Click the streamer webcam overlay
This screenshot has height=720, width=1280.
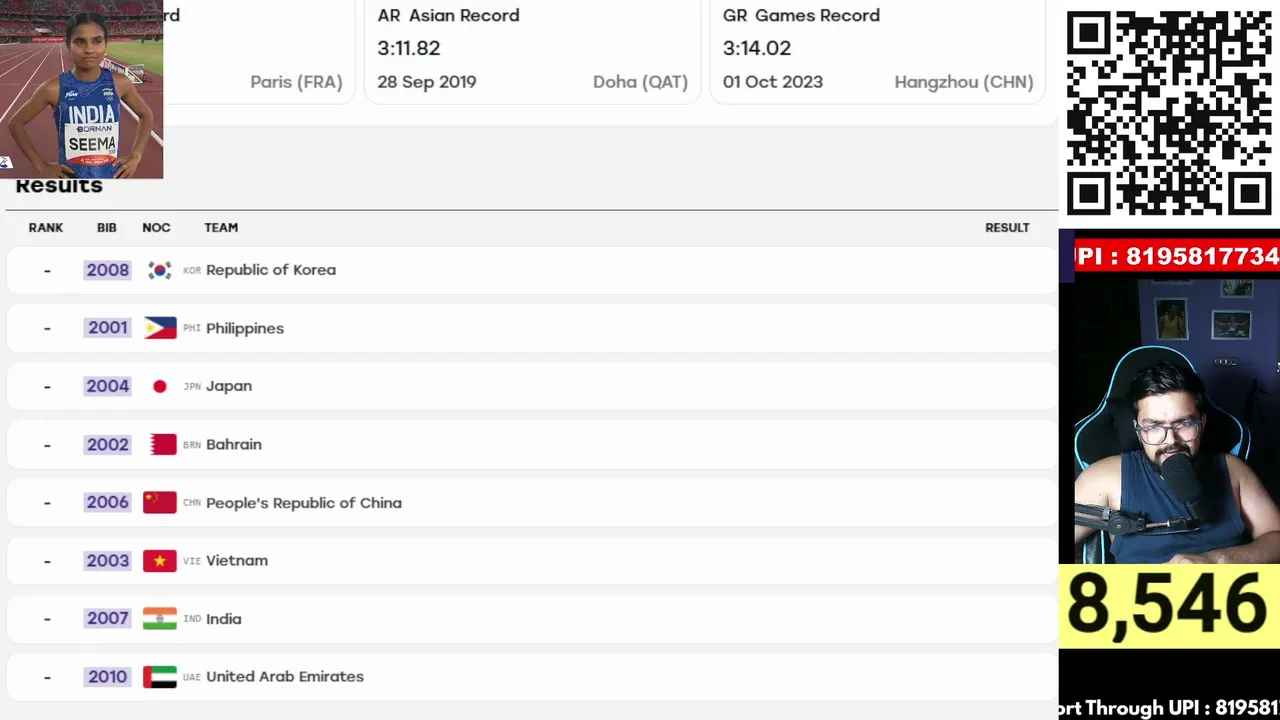(x=1169, y=420)
